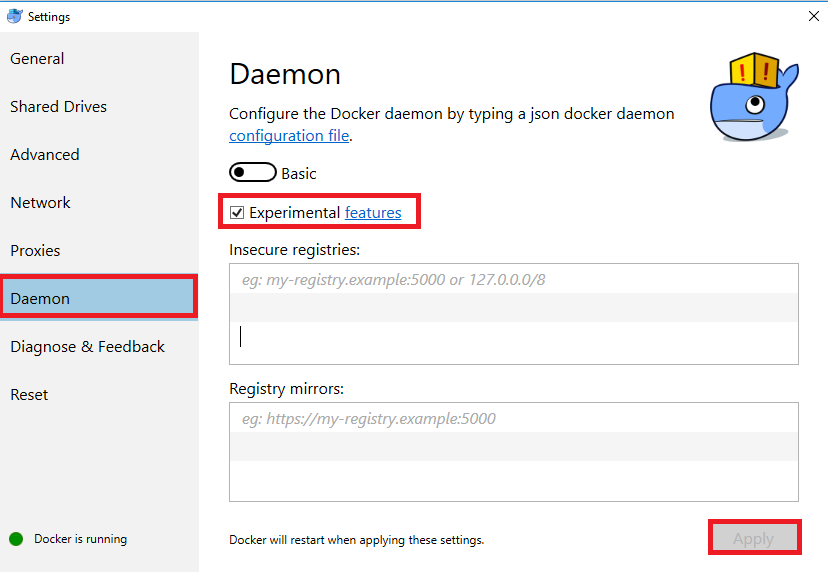Image resolution: width=828 pixels, height=572 pixels.
Task: Click into the Registry mirrors field
Action: point(514,452)
